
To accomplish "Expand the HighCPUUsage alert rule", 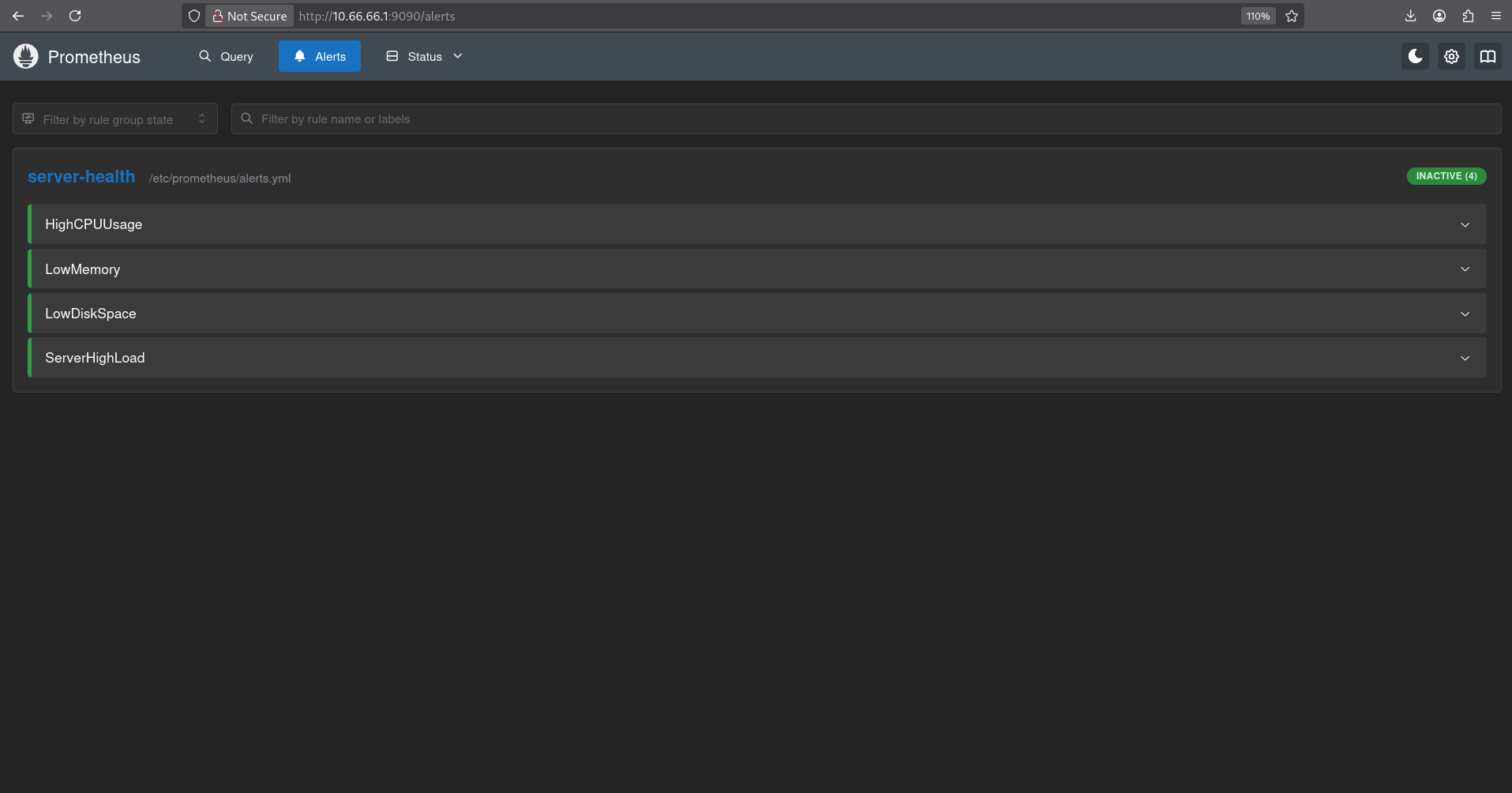I will 757,224.
